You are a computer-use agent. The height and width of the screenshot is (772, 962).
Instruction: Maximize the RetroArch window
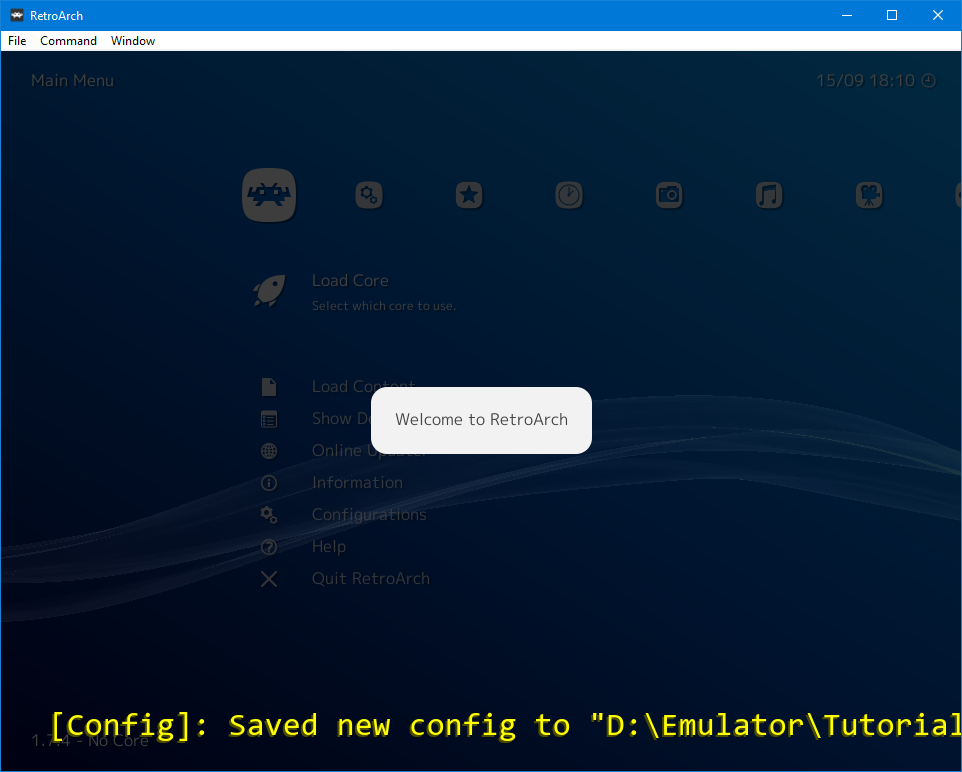pos(892,15)
